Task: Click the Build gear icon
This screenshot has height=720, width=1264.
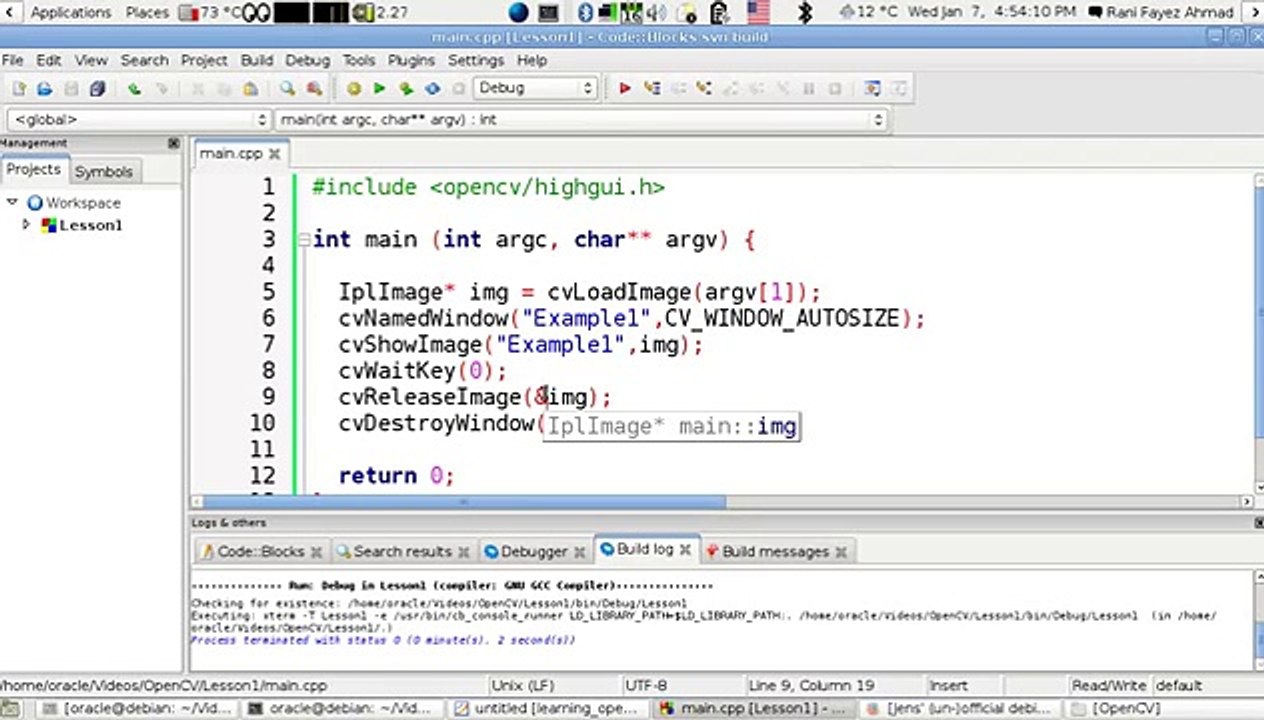Action: [x=353, y=88]
